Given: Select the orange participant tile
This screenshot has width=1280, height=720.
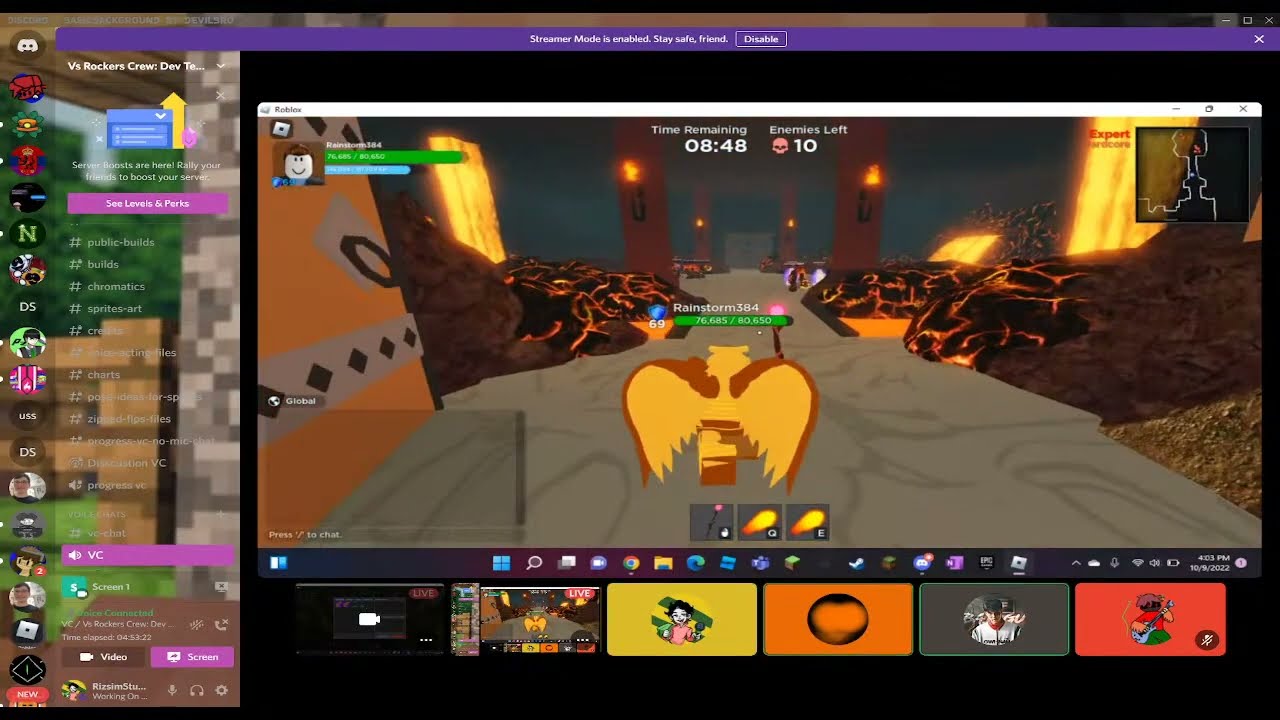Looking at the screenshot, I should click(x=838, y=620).
